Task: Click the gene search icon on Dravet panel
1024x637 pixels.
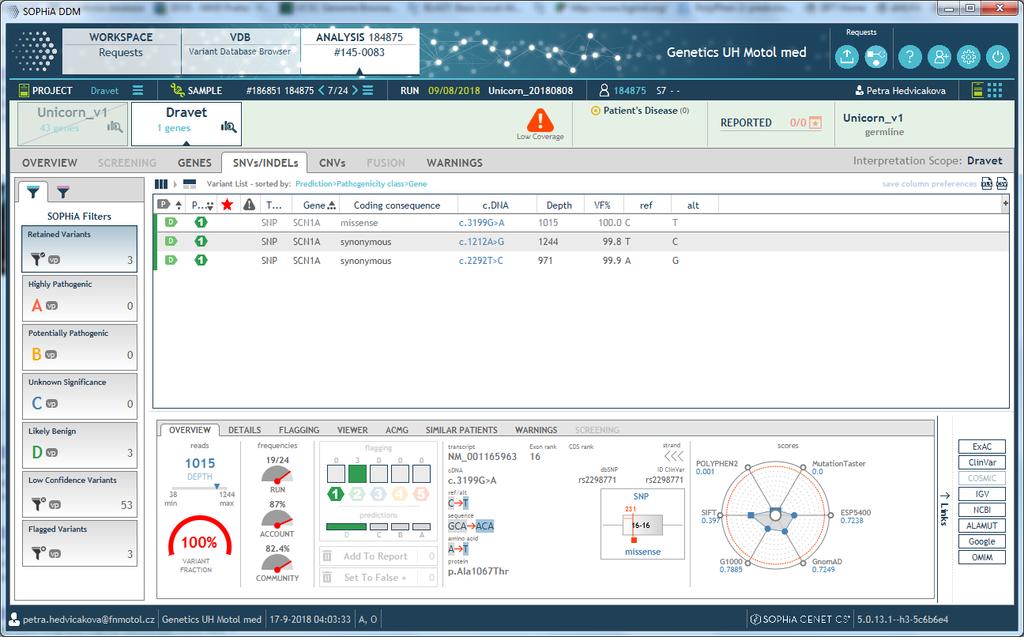Action: point(228,127)
